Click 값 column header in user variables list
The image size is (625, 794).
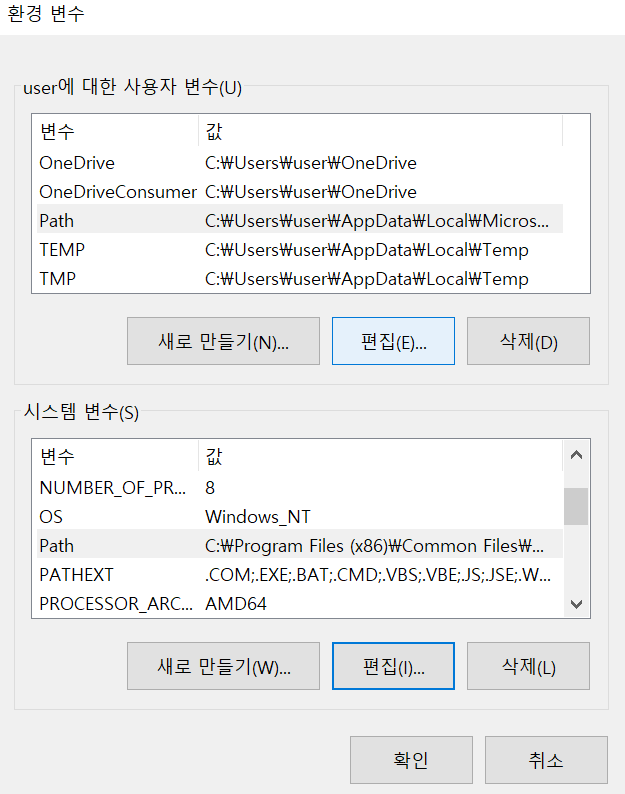pos(380,131)
